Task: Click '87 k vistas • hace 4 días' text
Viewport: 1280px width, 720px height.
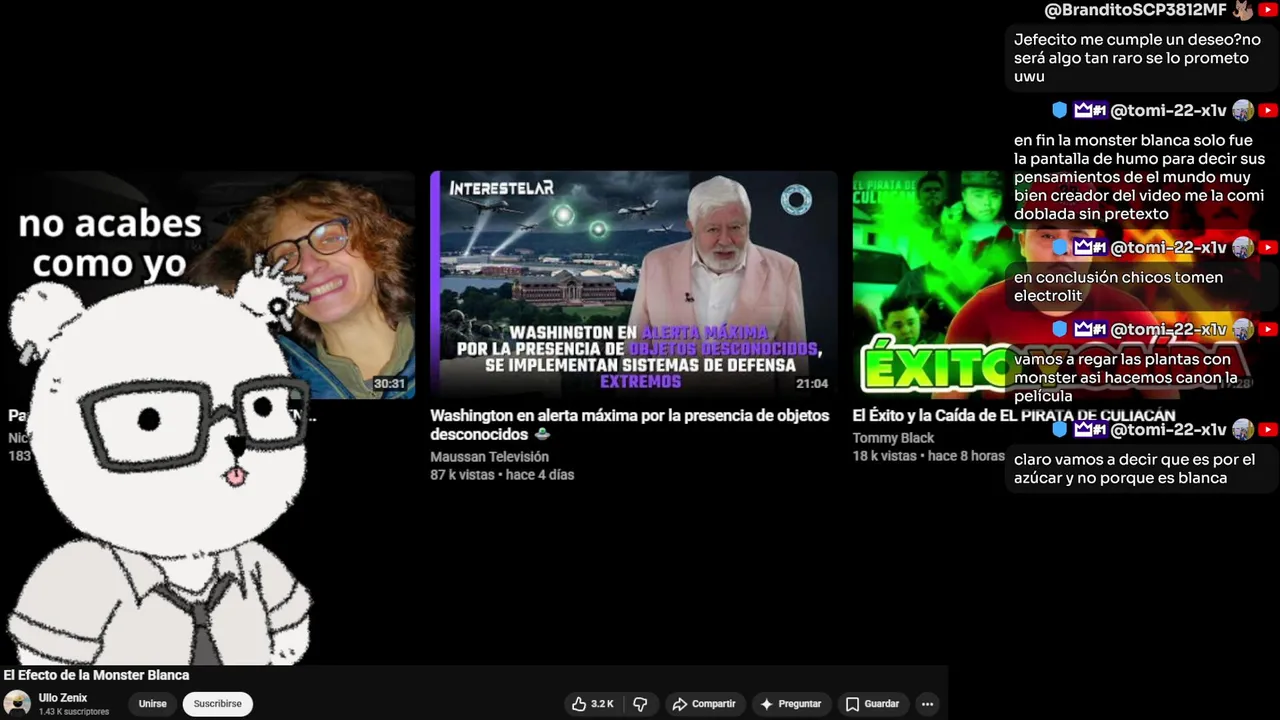Action: click(502, 475)
